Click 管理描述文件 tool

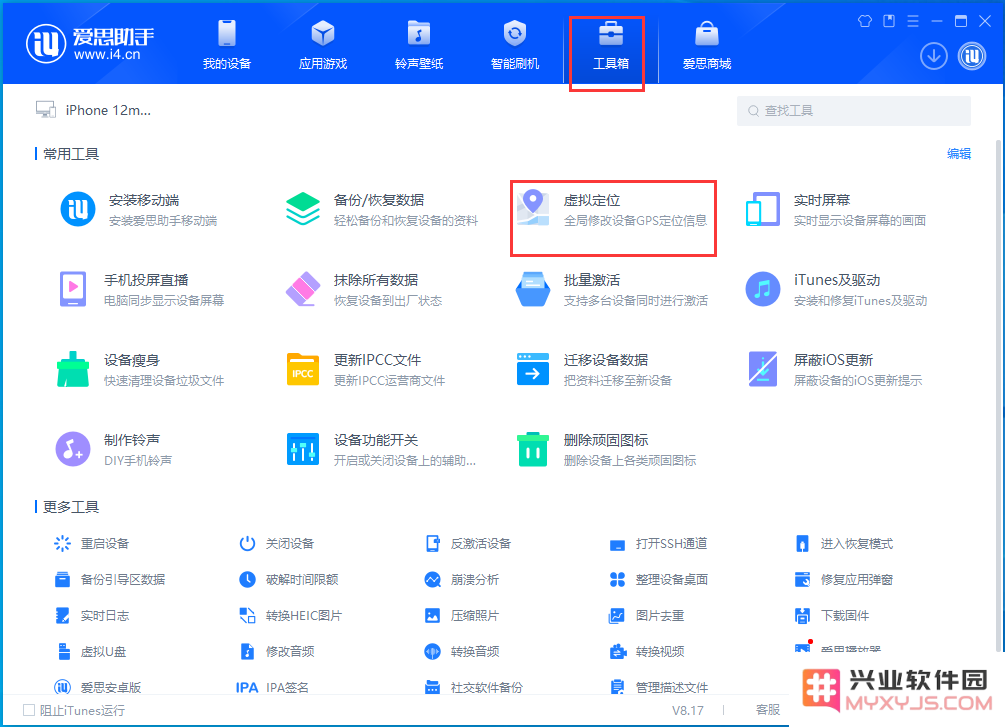tap(659, 687)
